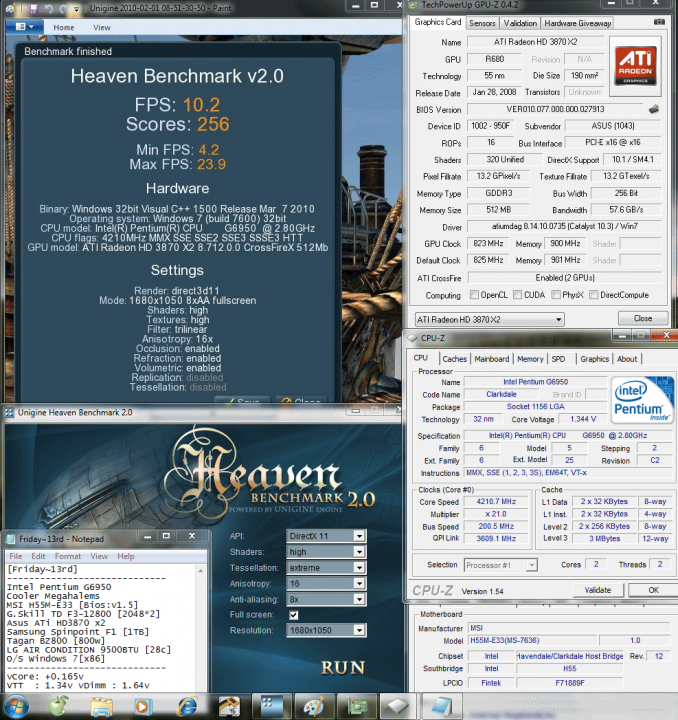Click the Notepad vertical scrollbar up arrow
Image resolution: width=678 pixels, height=720 pixels.
(x=201, y=570)
